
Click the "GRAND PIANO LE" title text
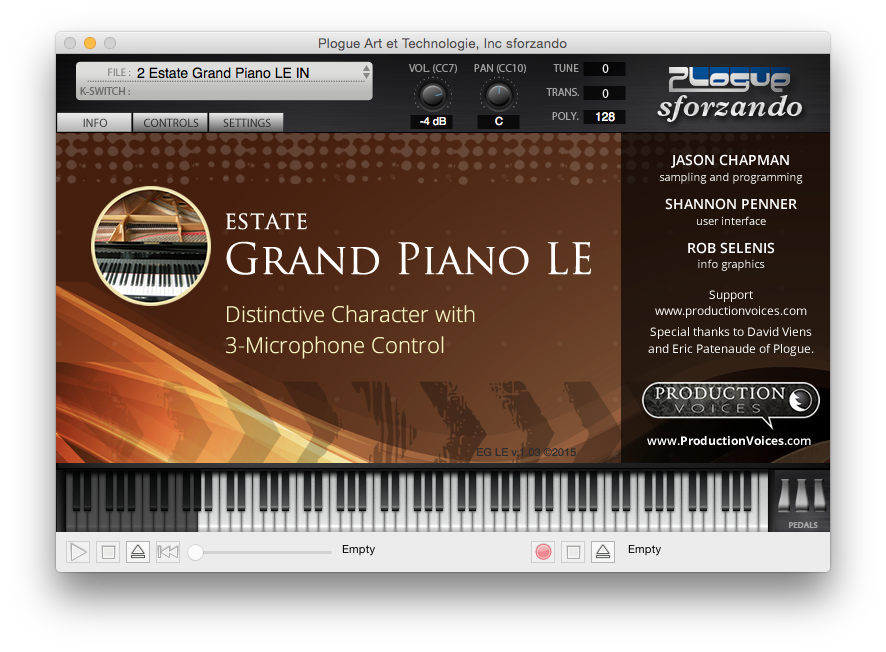click(x=409, y=259)
